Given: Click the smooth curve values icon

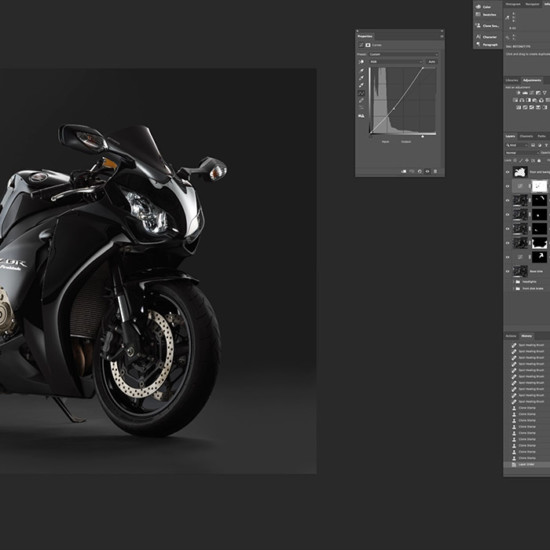Looking at the screenshot, I should [362, 107].
